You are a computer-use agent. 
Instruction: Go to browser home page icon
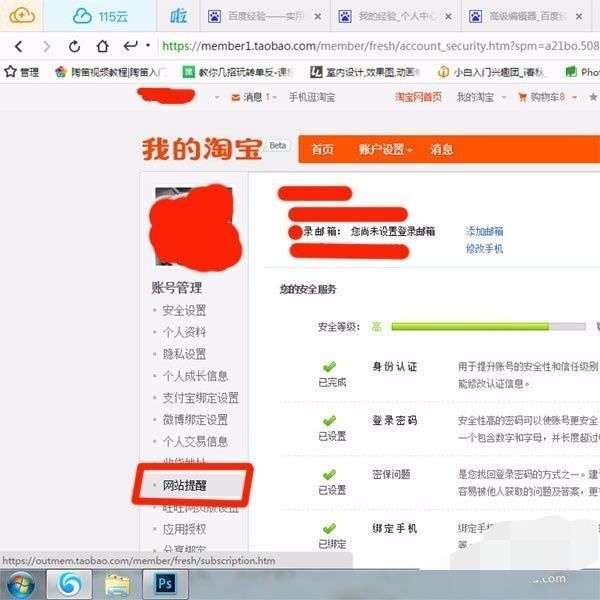click(102, 47)
